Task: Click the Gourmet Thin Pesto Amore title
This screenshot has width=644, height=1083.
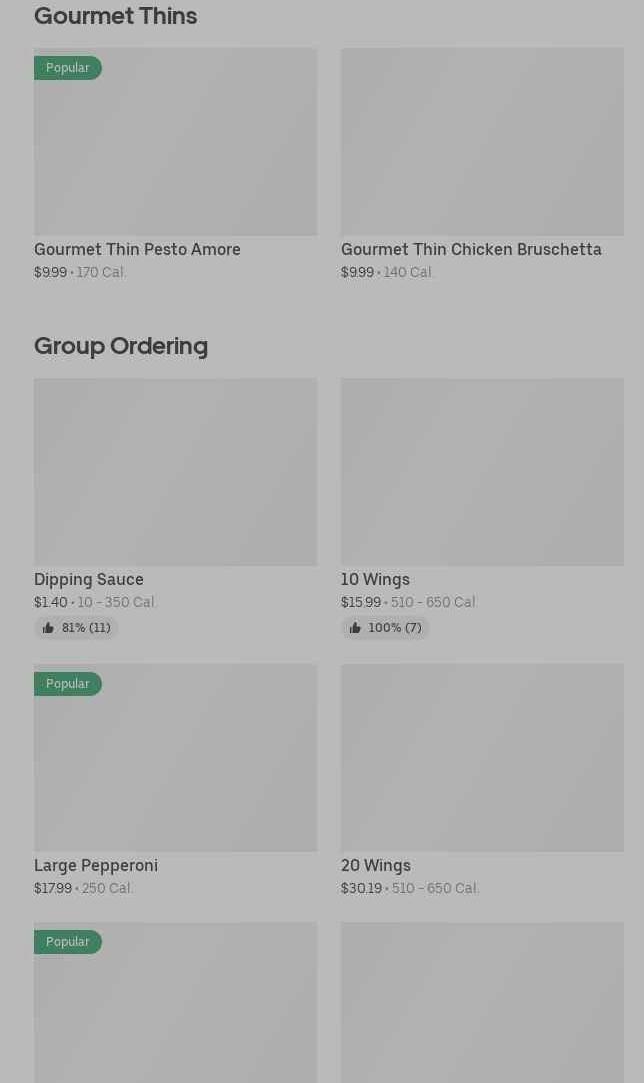Action: coord(137,250)
